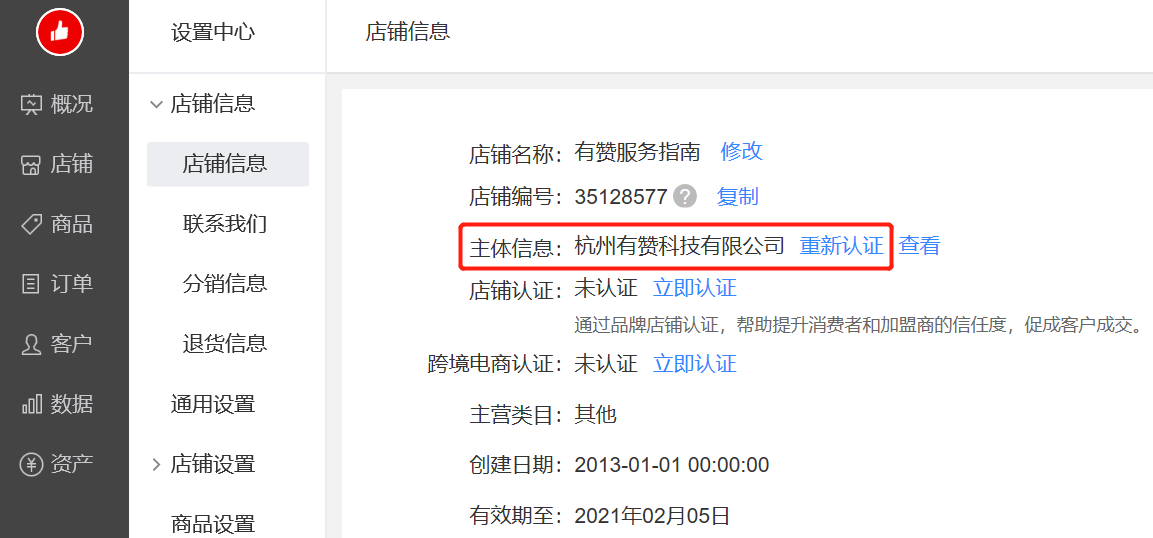Go to 分销信息 settings page
This screenshot has width=1153, height=538.
[x=224, y=284]
